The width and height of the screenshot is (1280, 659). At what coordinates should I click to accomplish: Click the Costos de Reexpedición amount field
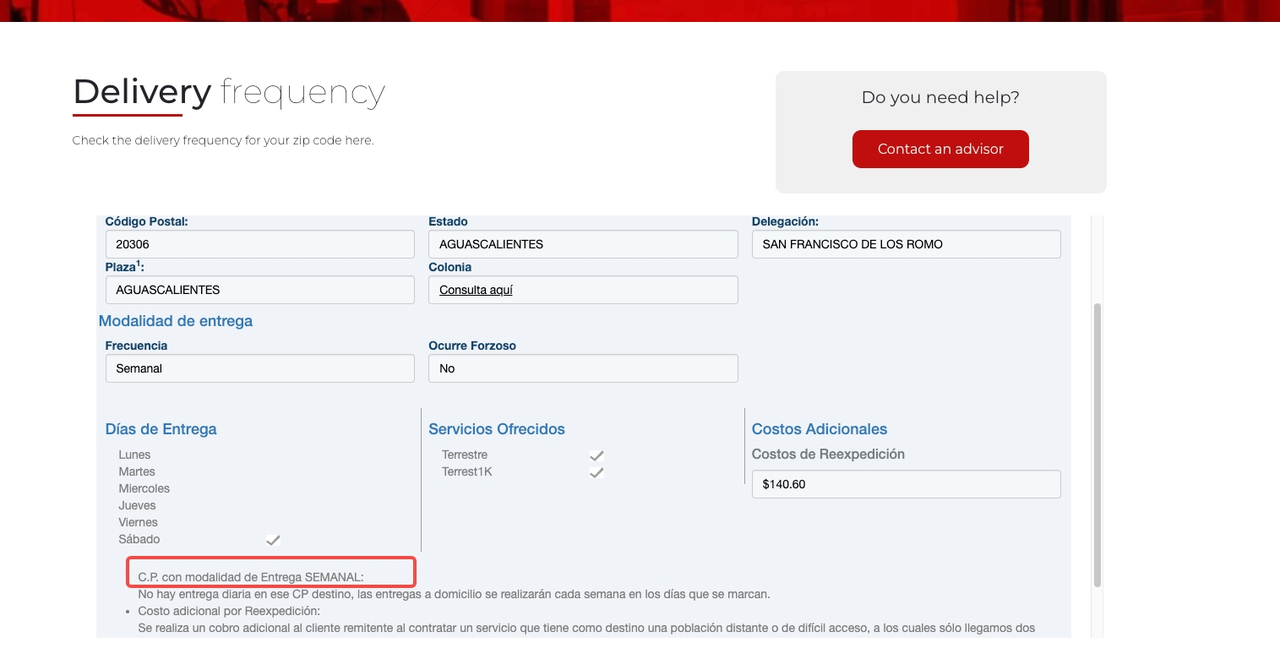point(905,484)
